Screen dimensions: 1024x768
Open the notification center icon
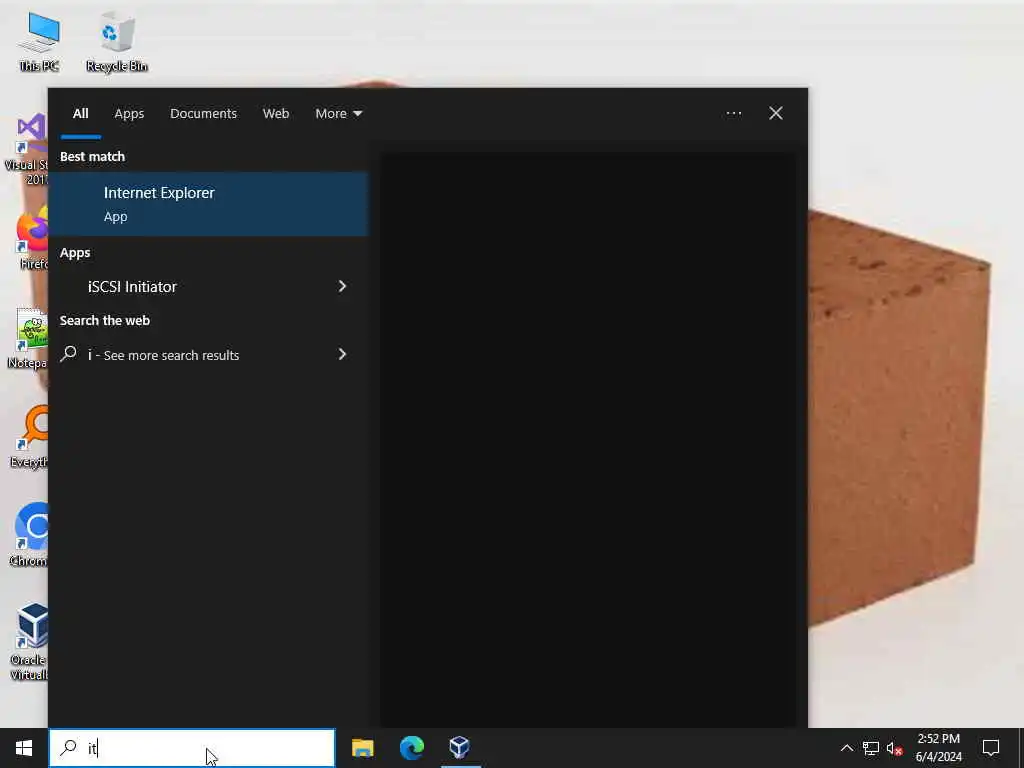(x=991, y=748)
